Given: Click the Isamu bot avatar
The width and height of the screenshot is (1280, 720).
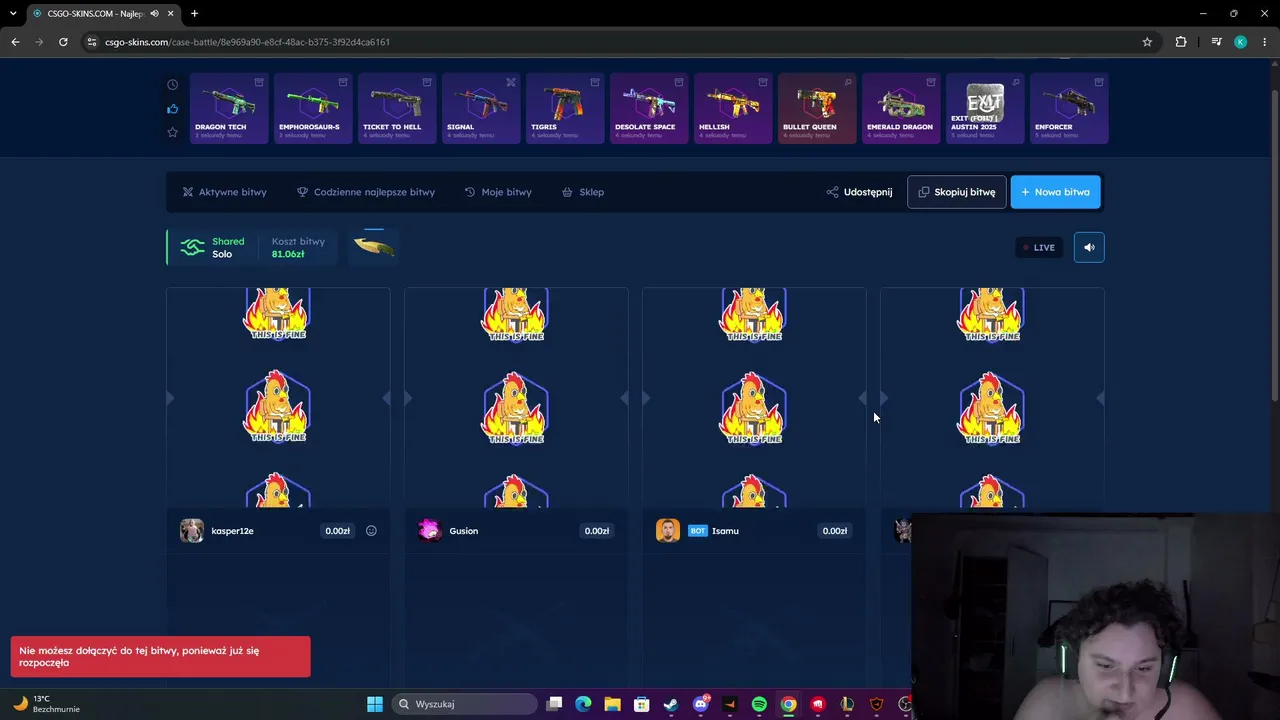Looking at the screenshot, I should click(668, 531).
